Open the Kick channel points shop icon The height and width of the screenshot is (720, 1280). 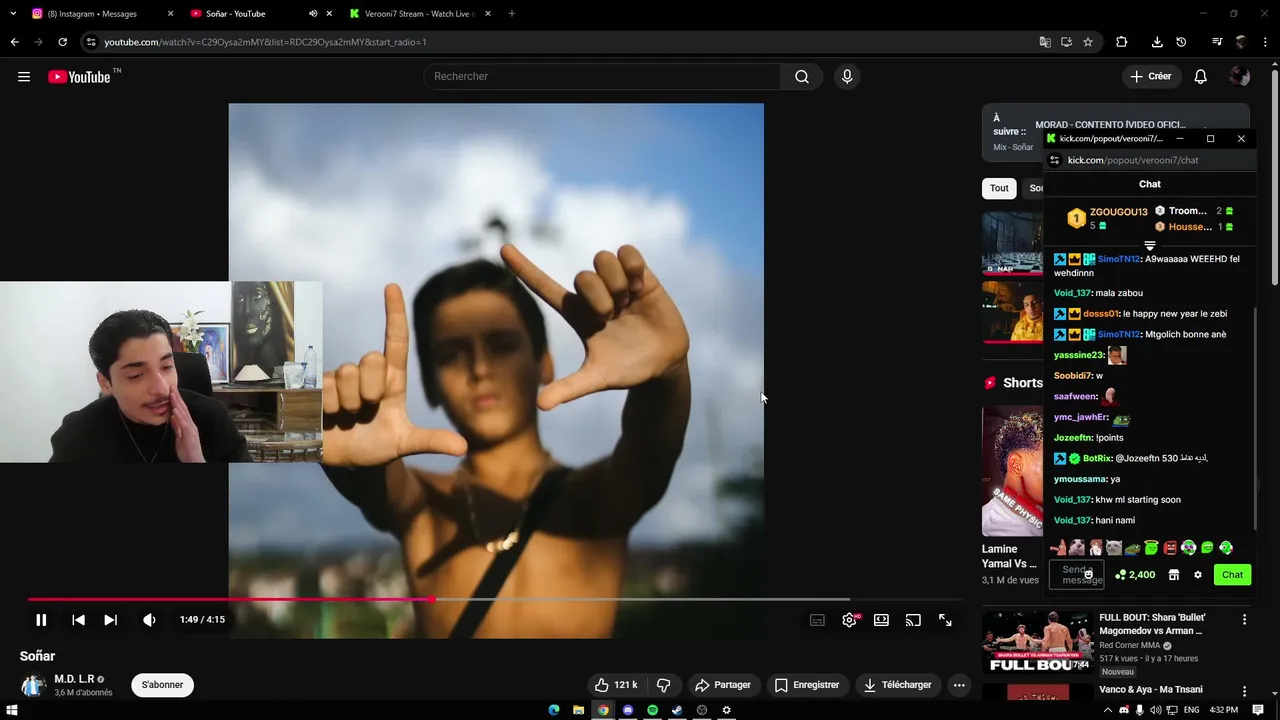[1174, 575]
